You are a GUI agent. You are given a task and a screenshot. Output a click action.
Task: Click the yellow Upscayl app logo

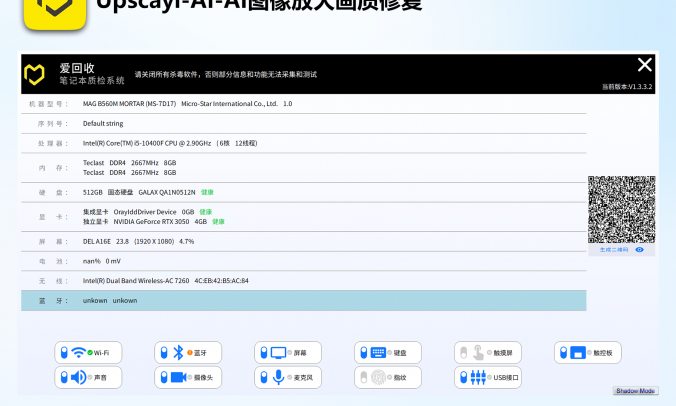tap(55, 13)
